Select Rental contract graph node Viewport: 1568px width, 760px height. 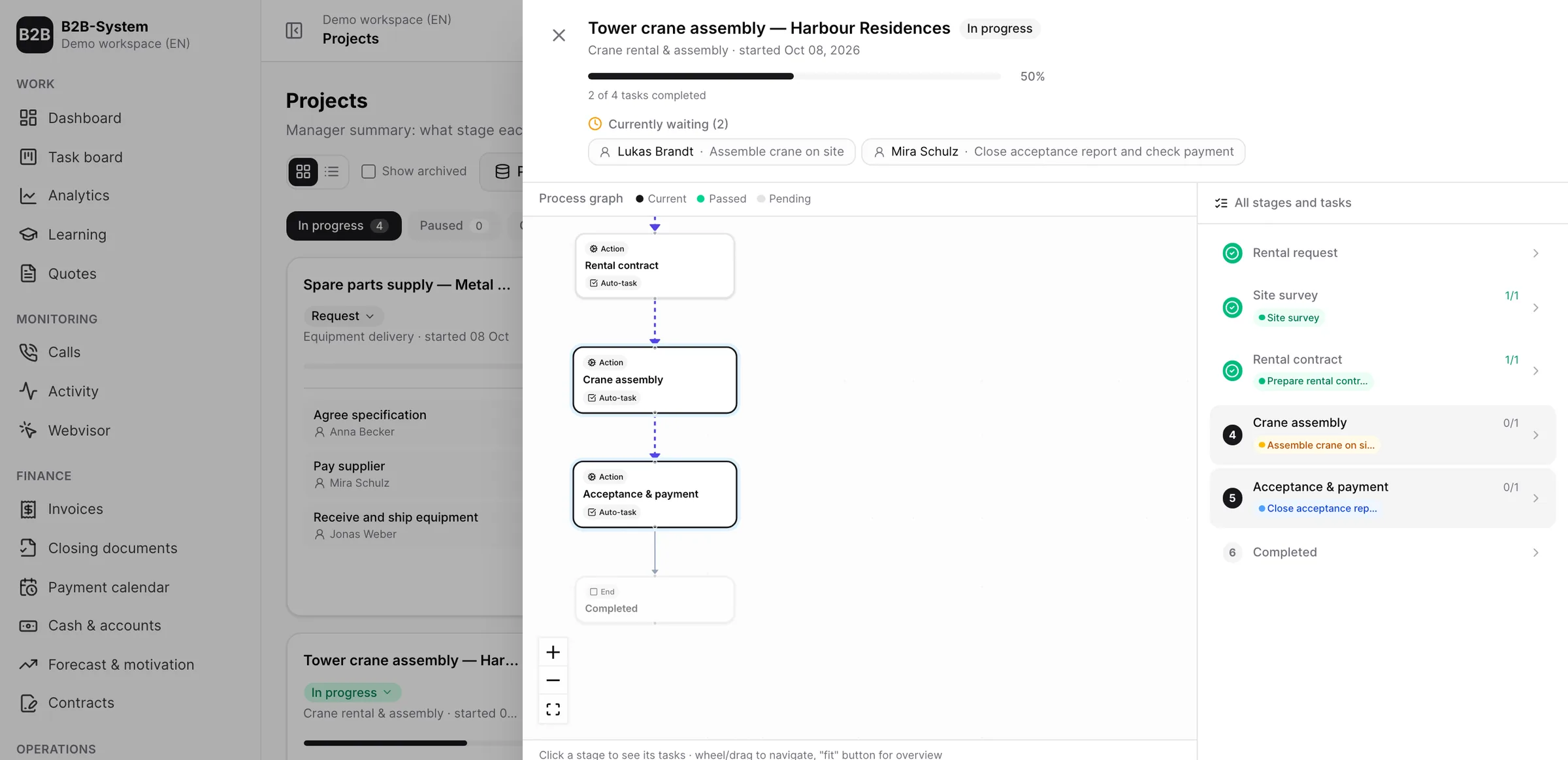pyautogui.click(x=655, y=266)
